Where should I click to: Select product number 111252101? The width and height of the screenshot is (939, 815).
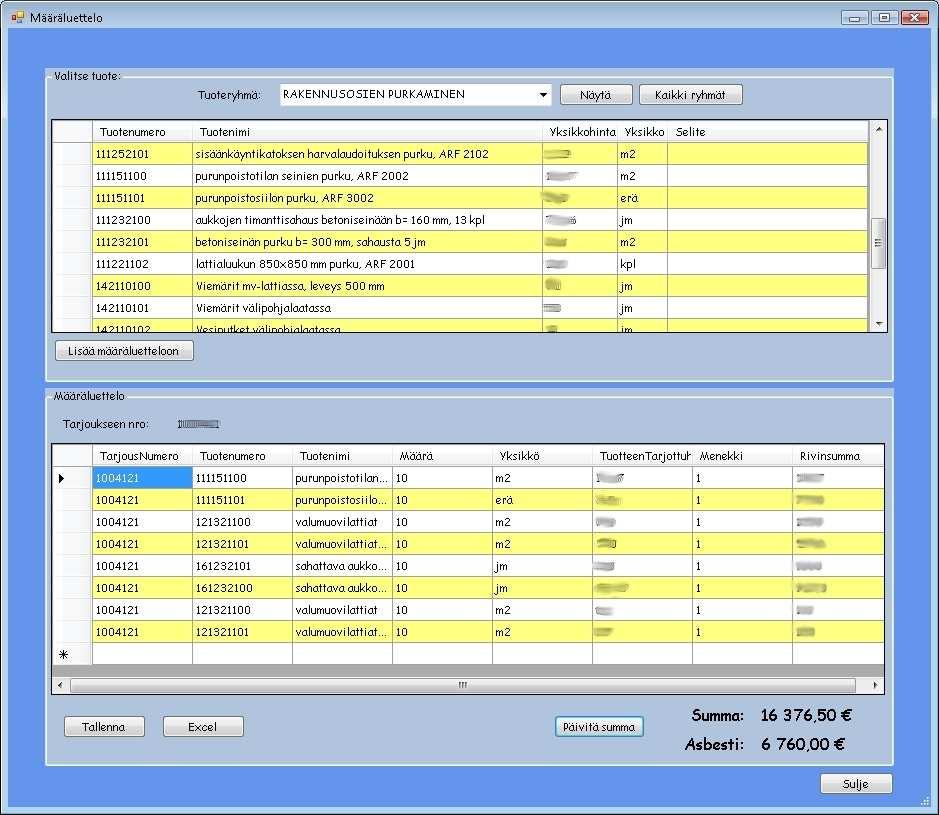click(x=143, y=154)
